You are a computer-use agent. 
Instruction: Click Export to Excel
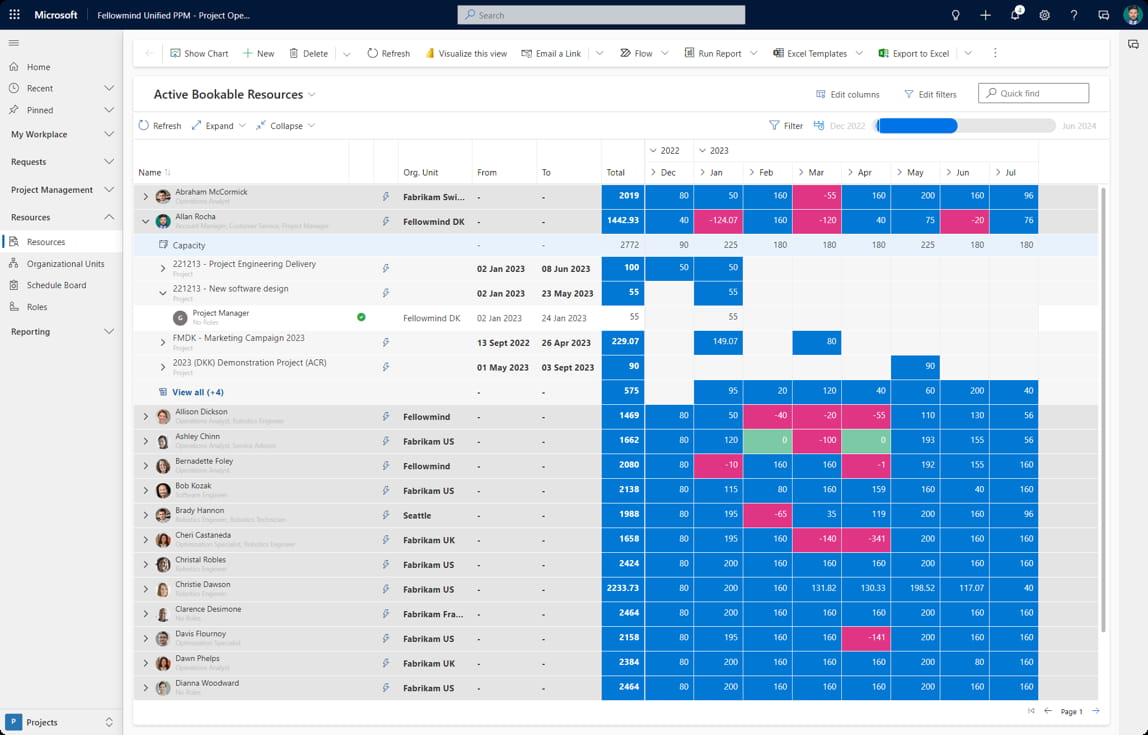(x=914, y=53)
